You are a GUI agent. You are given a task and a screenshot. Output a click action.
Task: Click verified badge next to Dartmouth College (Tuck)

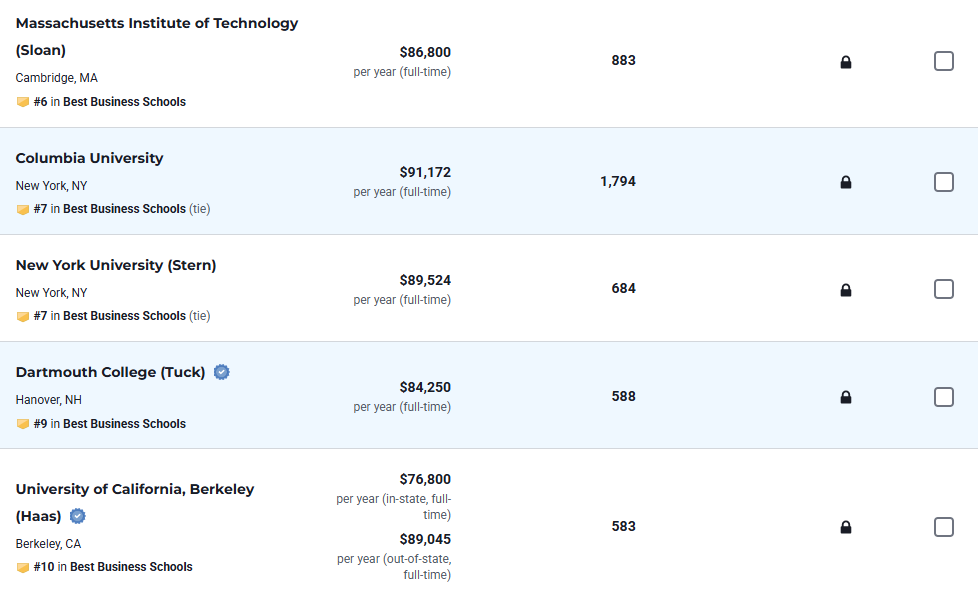(x=222, y=372)
